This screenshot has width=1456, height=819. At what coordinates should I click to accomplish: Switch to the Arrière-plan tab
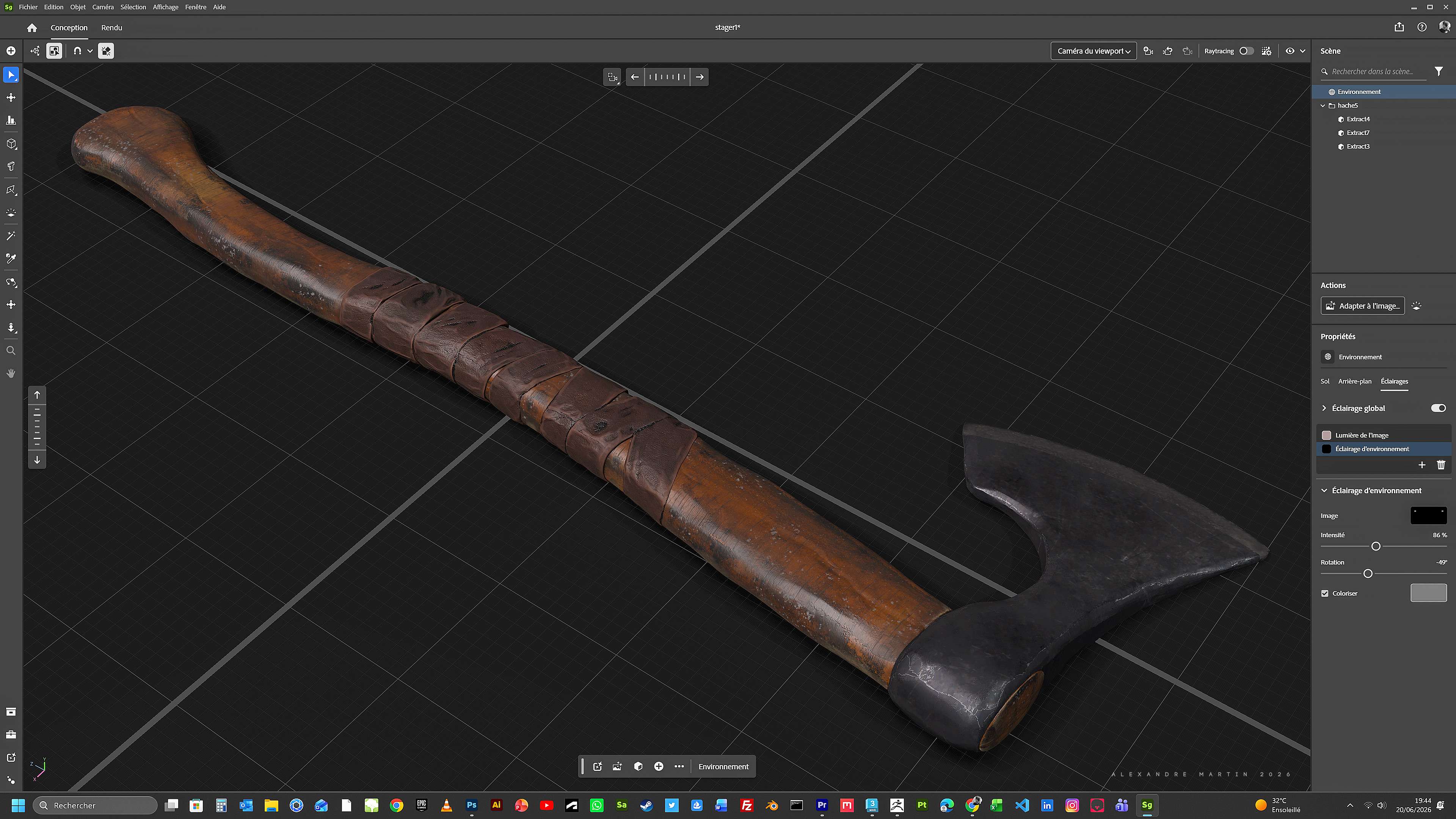click(x=1355, y=381)
